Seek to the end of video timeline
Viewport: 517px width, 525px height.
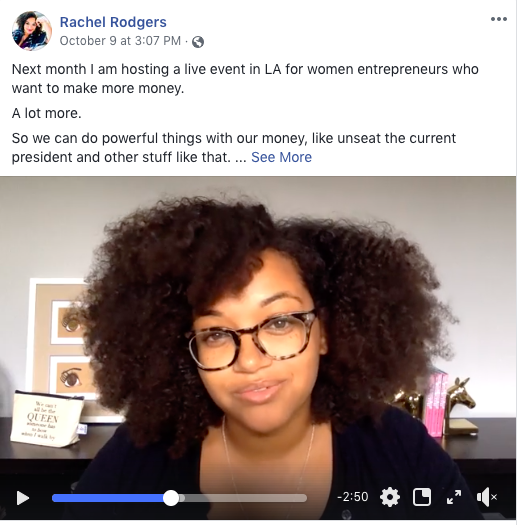(305, 498)
